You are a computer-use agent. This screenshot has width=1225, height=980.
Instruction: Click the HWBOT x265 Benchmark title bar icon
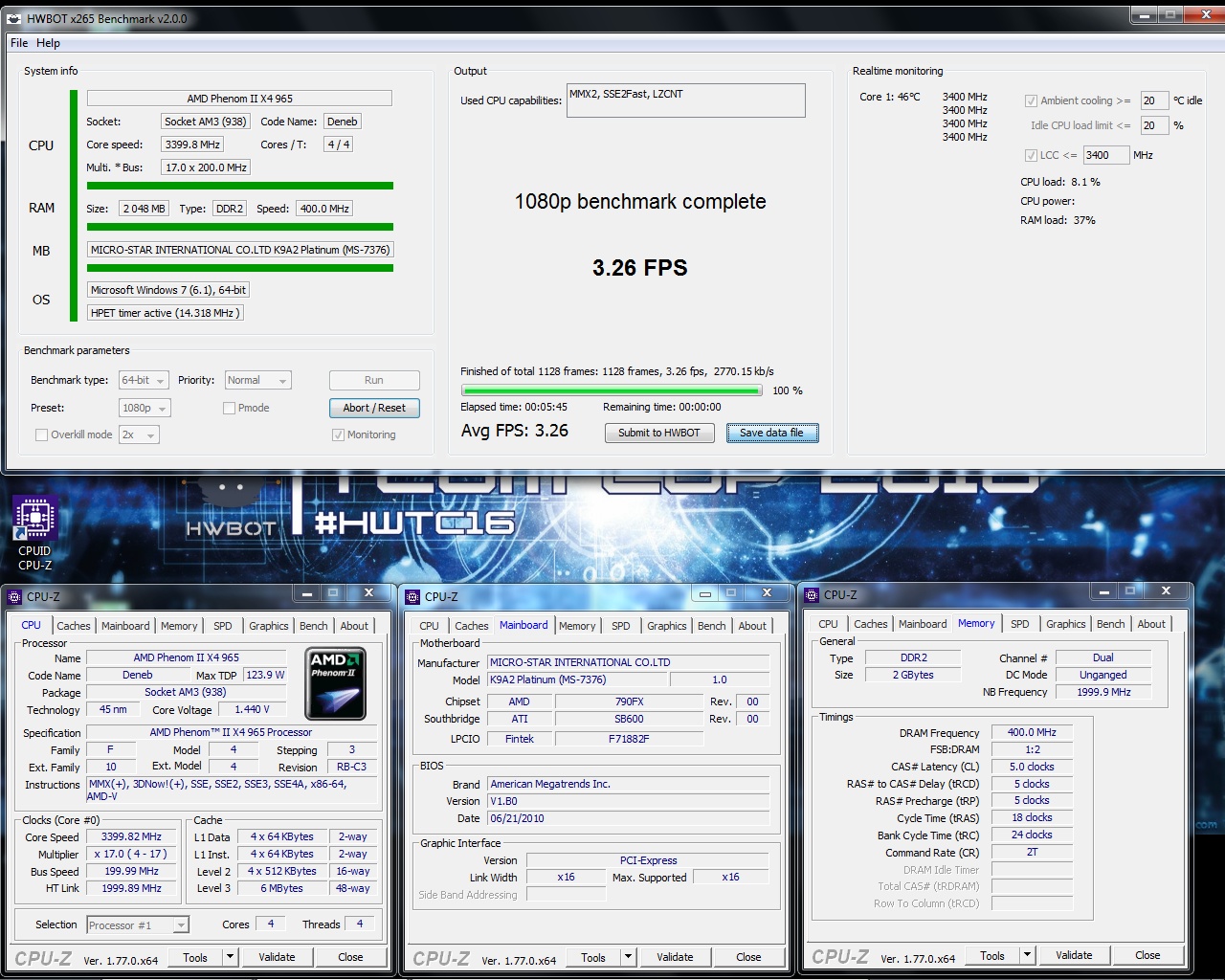coord(13,18)
